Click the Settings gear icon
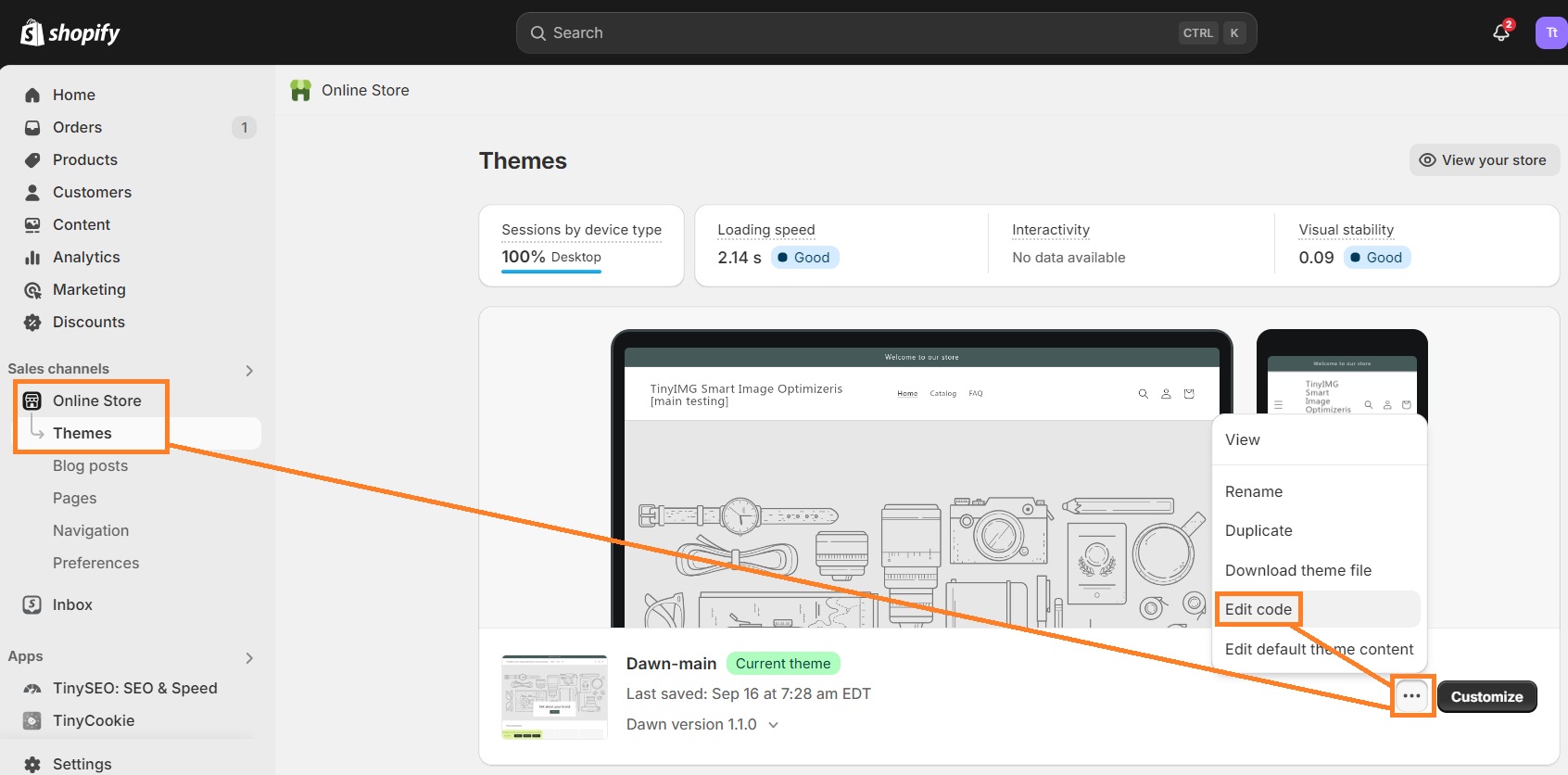The width and height of the screenshot is (1568, 775). (32, 764)
